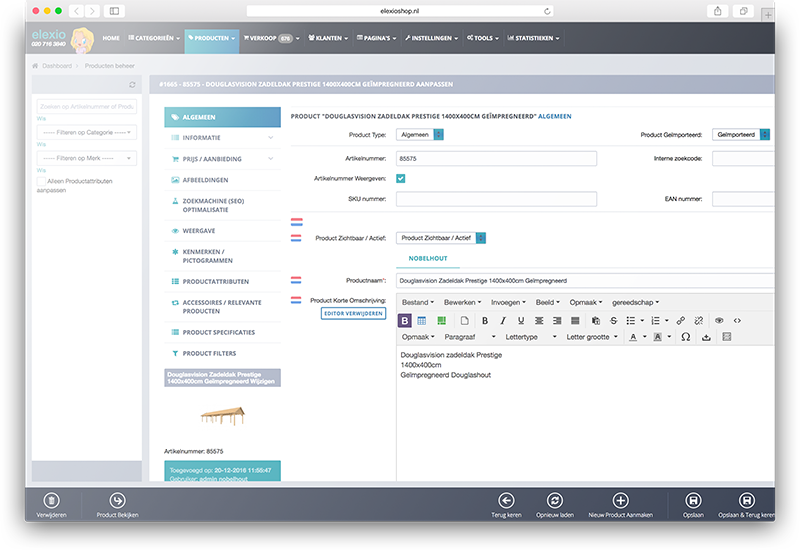800x550 pixels.
Task: Click the last icon in editor's second toolbar row
Action: (x=727, y=337)
